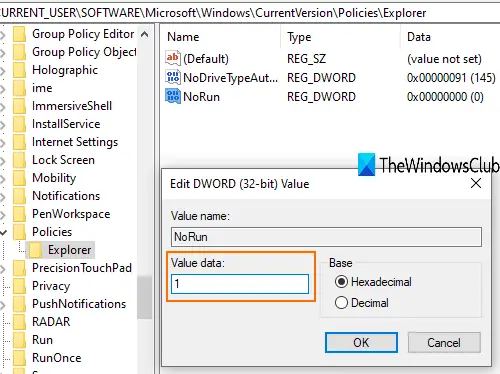The width and height of the screenshot is (500, 374).
Task: Click the PushNotifications folder icon
Action: 19,304
